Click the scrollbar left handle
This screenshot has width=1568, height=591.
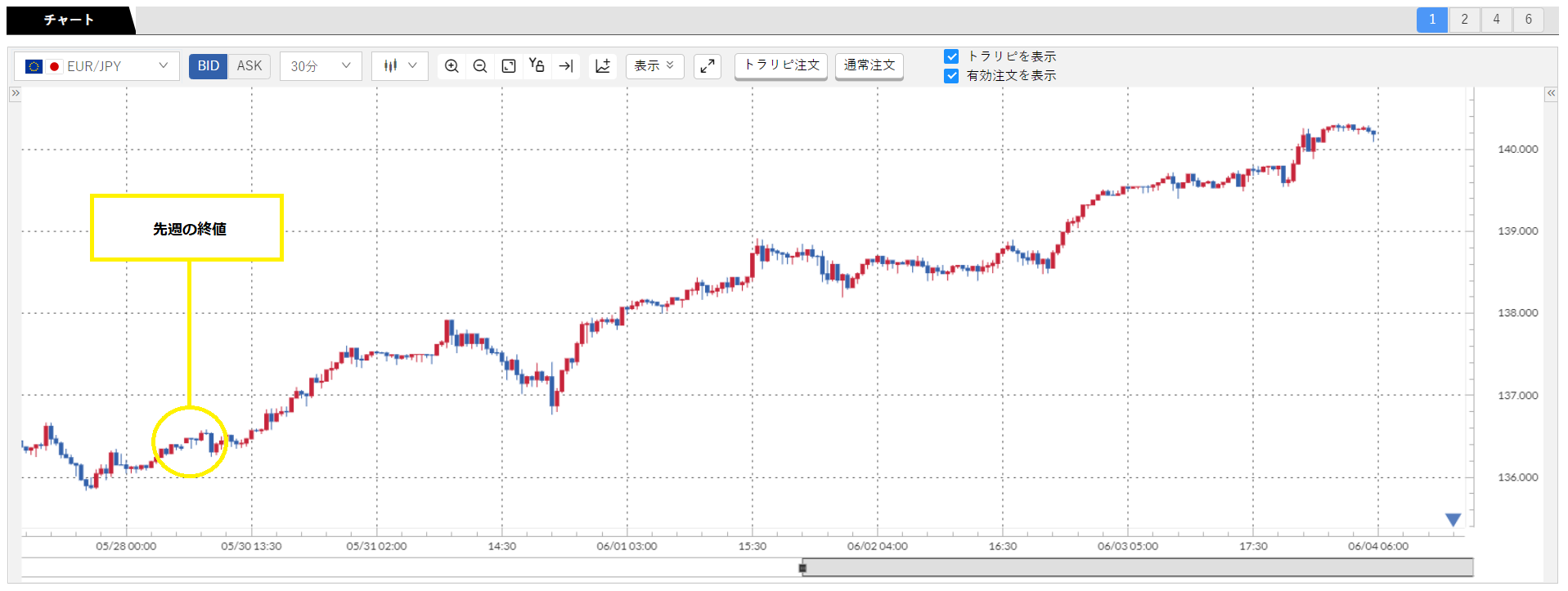click(802, 567)
